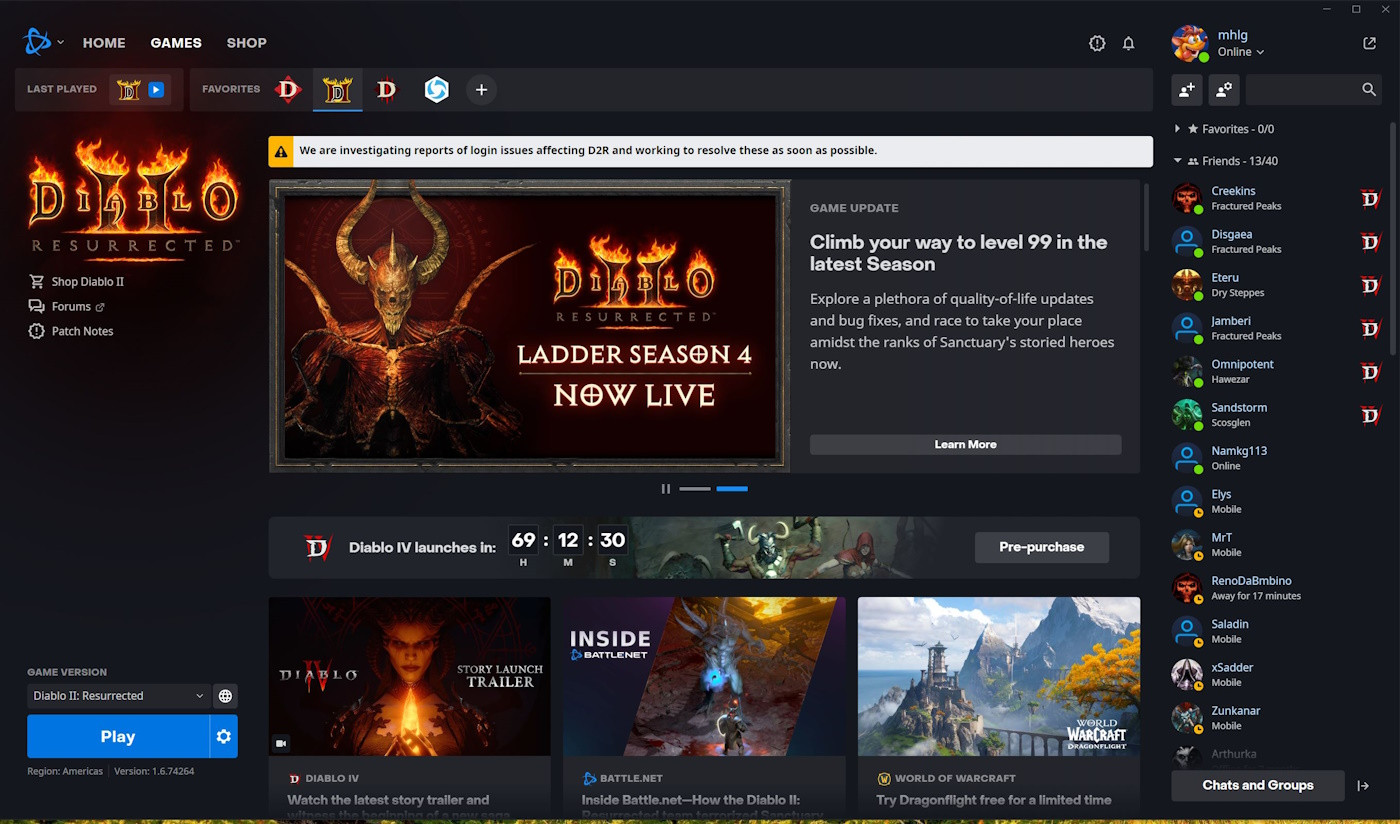The image size is (1400, 824).
Task: Pop out the social panel window
Action: [1369, 43]
